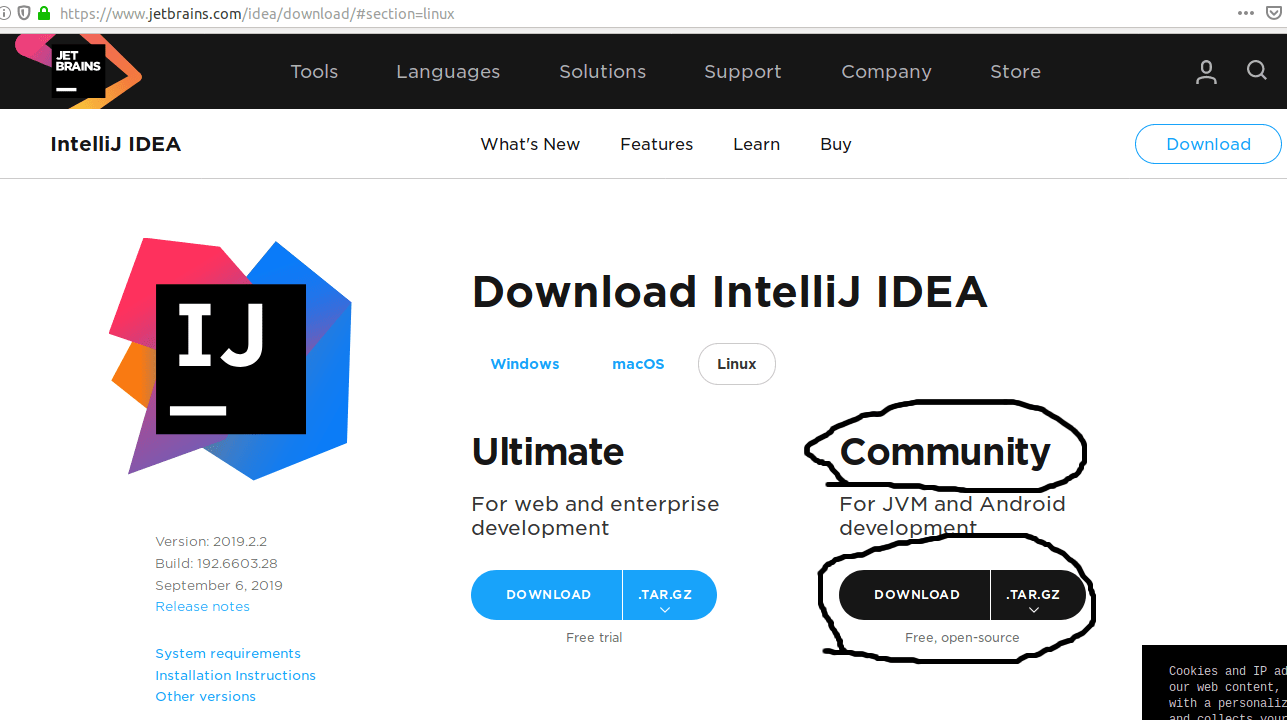
Task: Go to the Store page
Action: pos(1015,72)
